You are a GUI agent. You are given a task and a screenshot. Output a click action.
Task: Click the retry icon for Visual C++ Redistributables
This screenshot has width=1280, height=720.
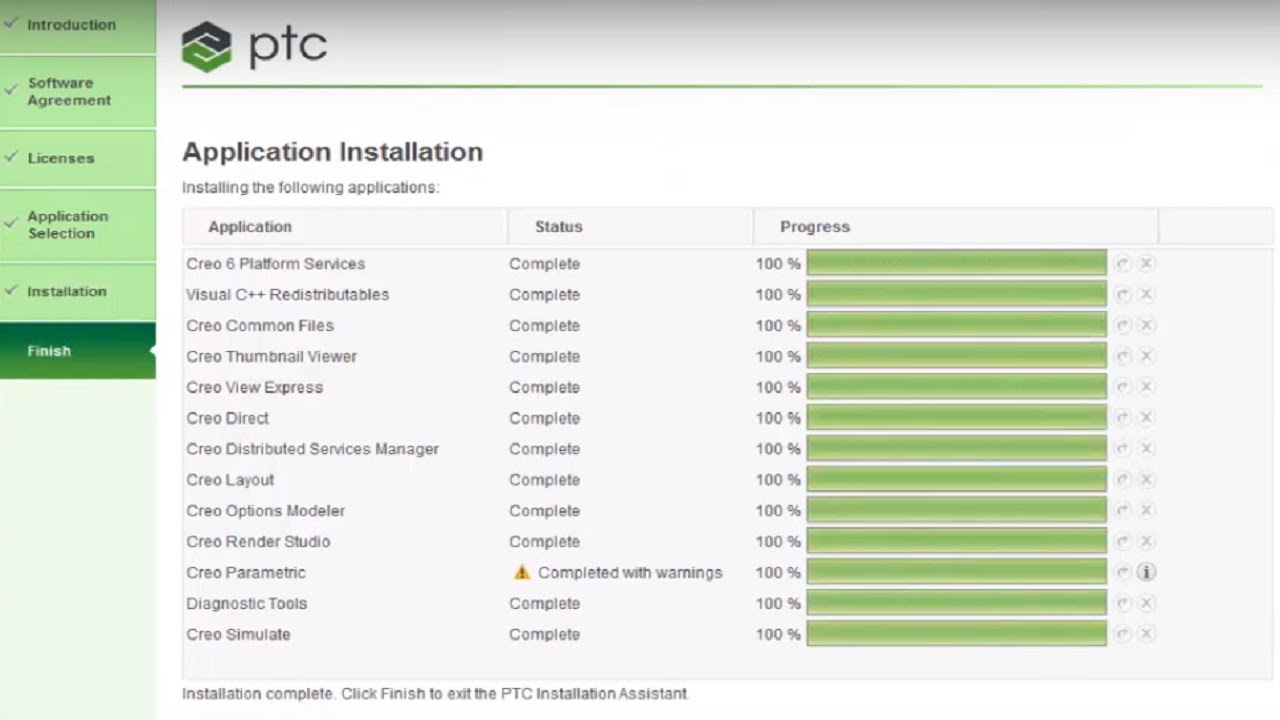click(x=1123, y=295)
